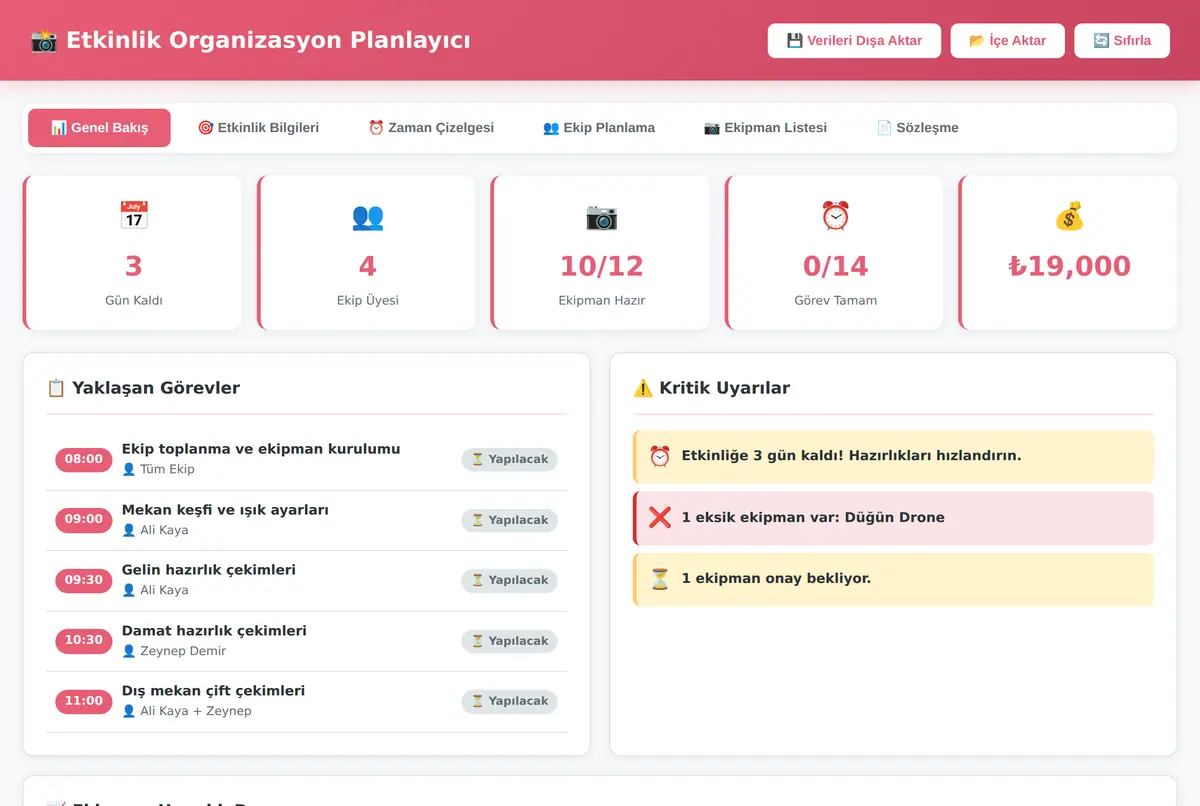The height and width of the screenshot is (806, 1200).
Task: Click the person icon next to Zeynep Demir
Action: click(128, 651)
